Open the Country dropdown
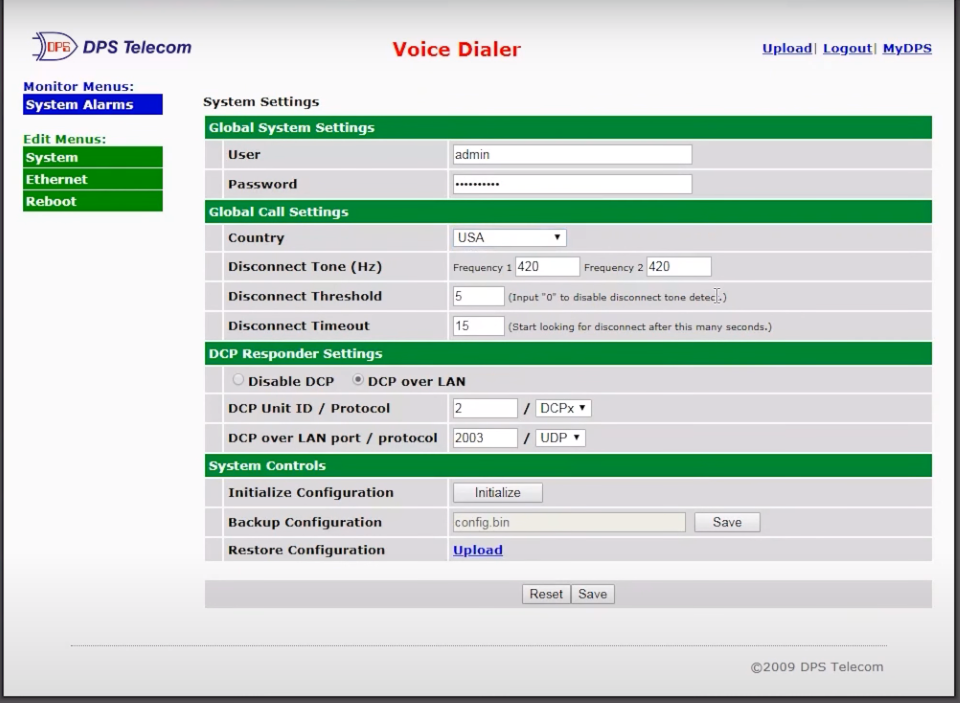960x703 pixels. click(x=509, y=238)
